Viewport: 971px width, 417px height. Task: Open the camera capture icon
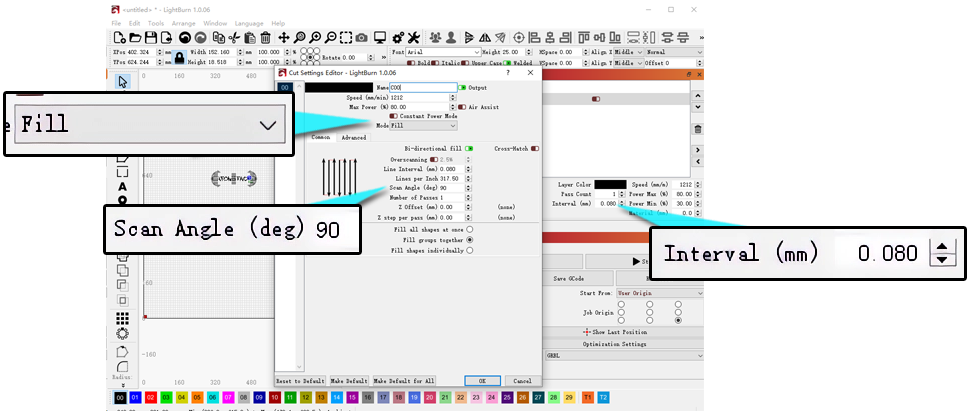coord(362,38)
